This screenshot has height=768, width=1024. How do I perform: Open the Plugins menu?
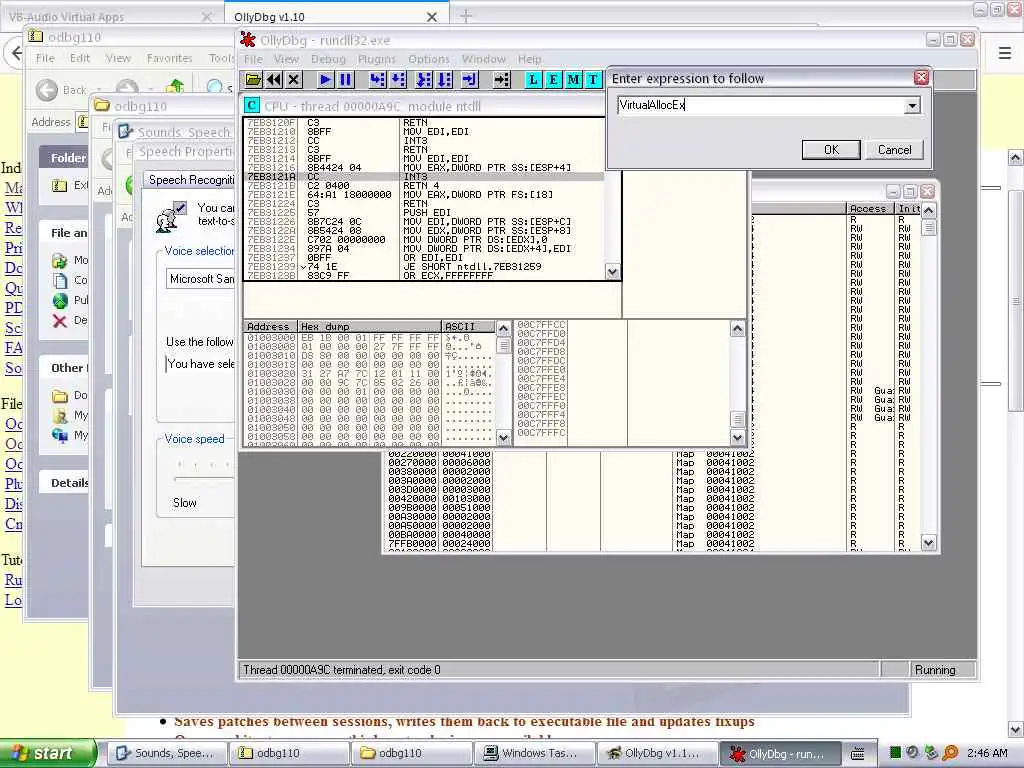click(376, 59)
